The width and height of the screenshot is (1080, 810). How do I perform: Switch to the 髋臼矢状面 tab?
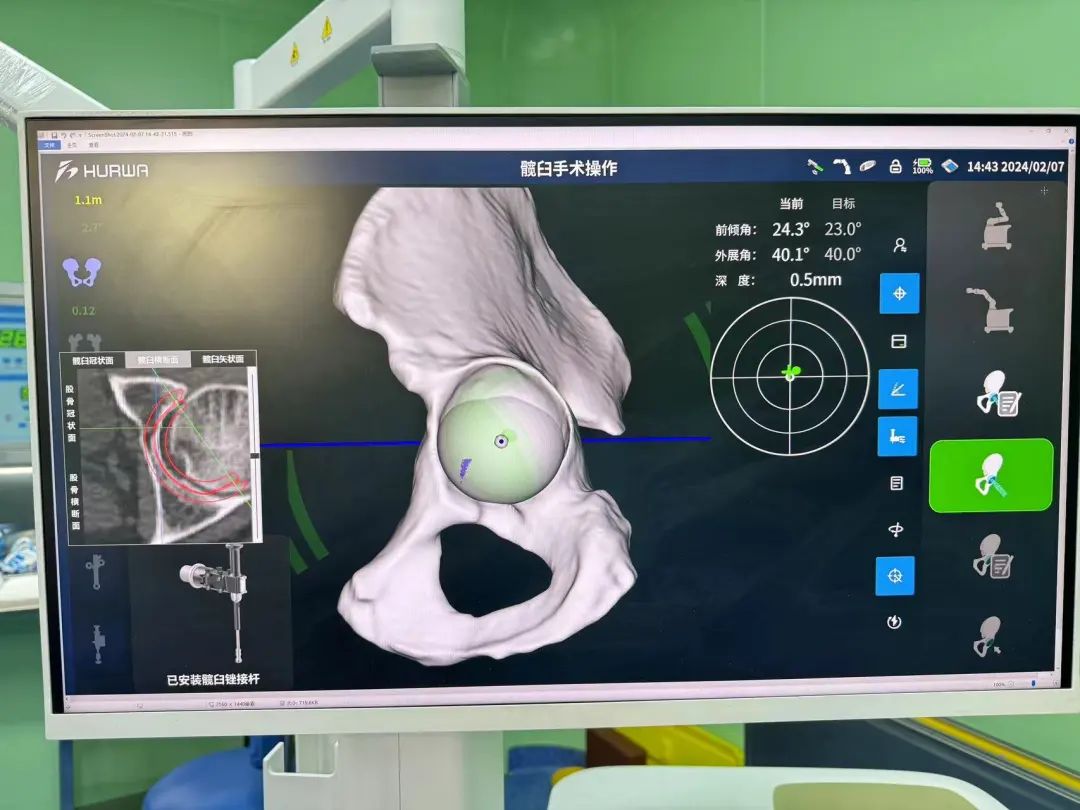coord(226,360)
